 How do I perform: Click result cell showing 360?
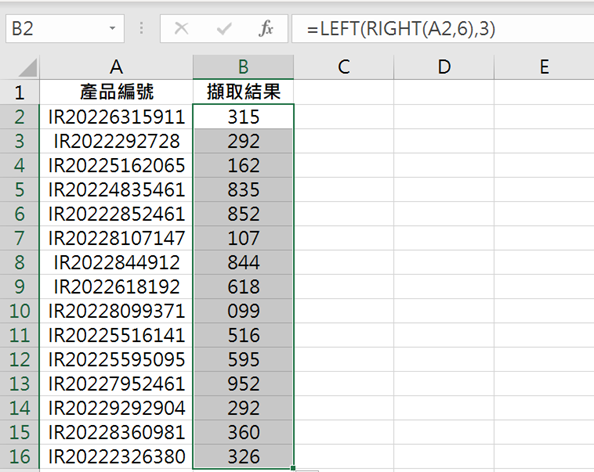(243, 432)
